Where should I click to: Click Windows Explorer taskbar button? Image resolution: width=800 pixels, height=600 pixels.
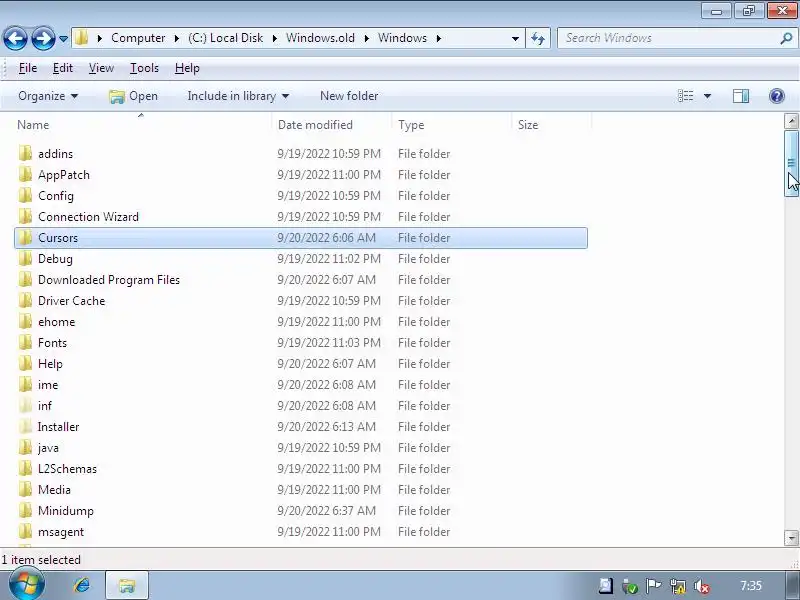127,585
